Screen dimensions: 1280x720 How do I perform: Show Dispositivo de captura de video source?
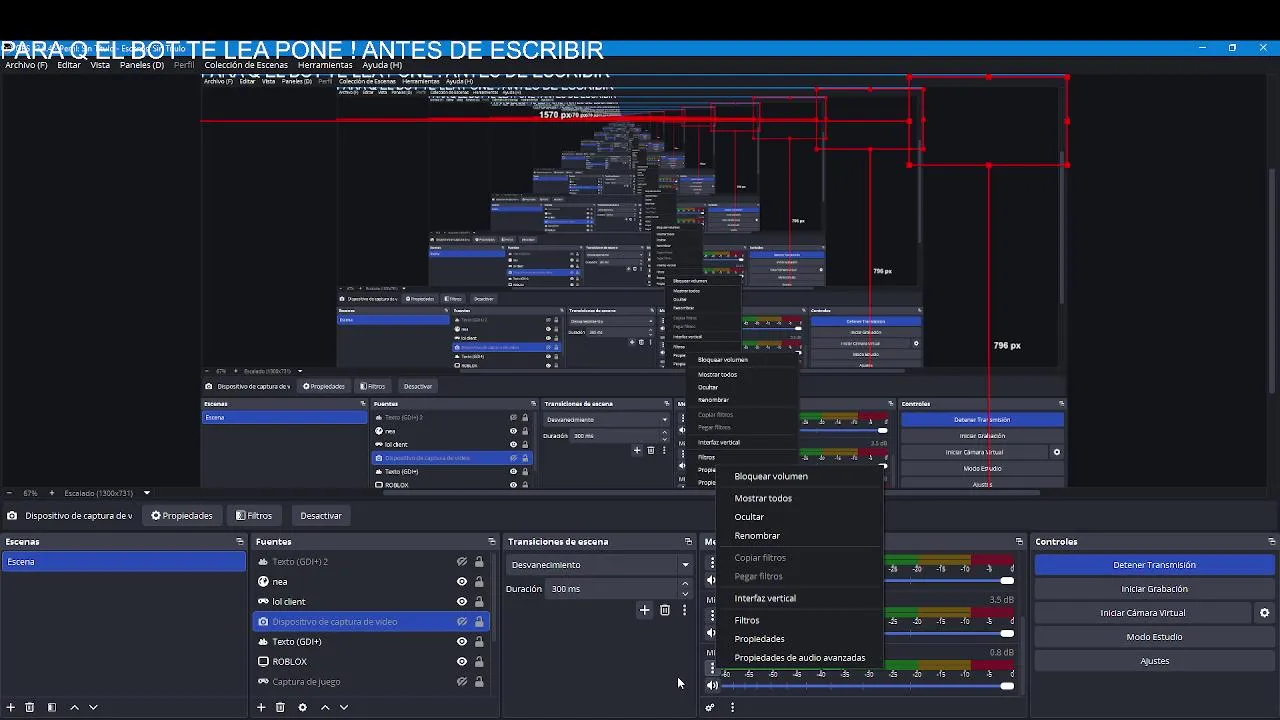(x=462, y=622)
